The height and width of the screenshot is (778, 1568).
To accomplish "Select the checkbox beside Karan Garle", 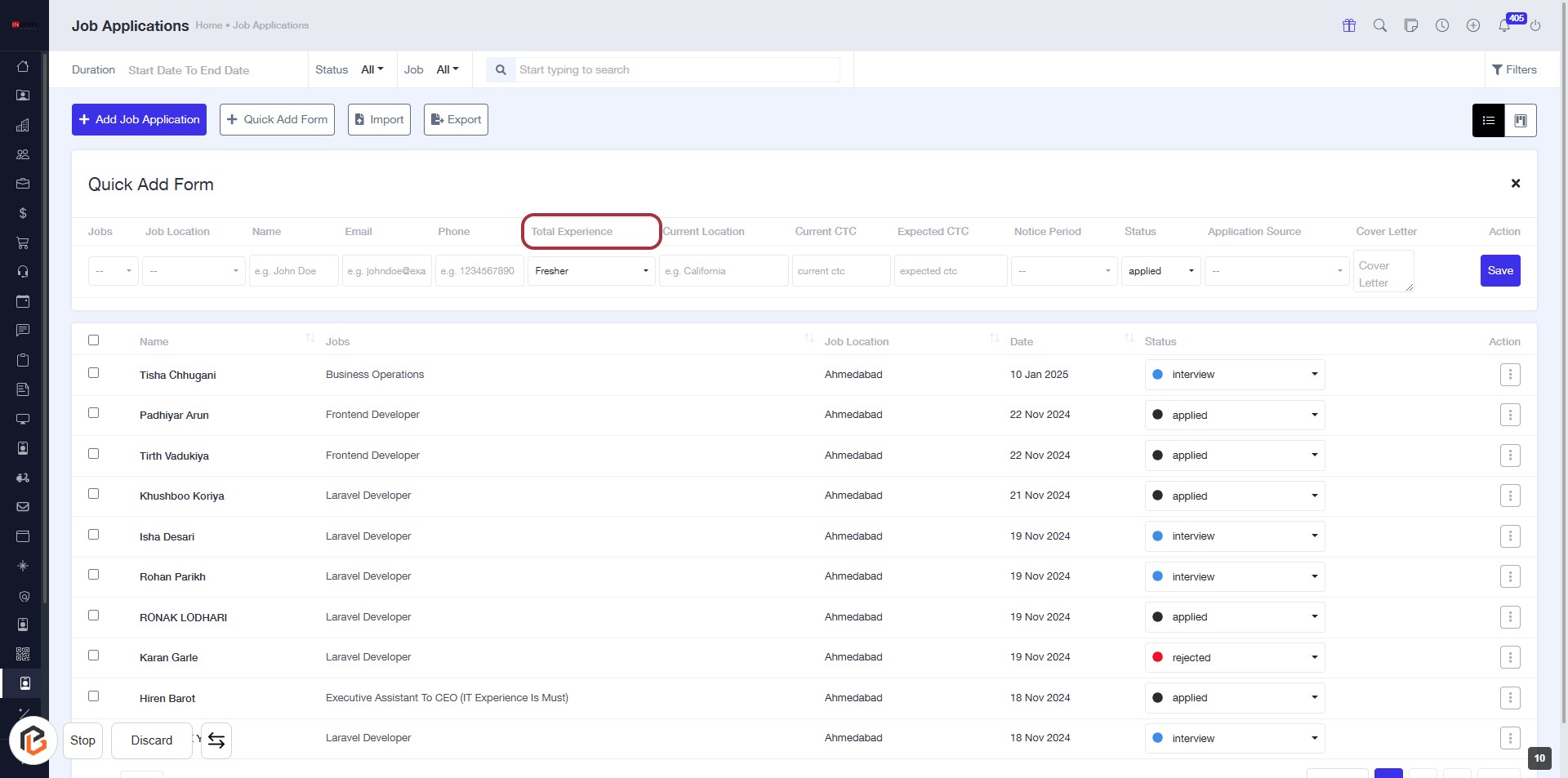I will [94, 656].
